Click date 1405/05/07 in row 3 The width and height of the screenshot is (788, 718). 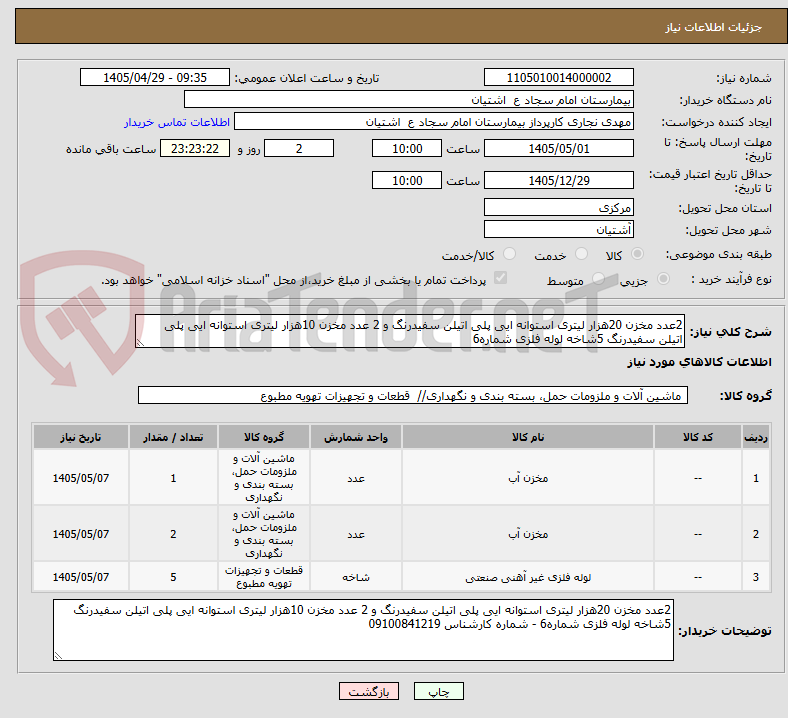81,577
